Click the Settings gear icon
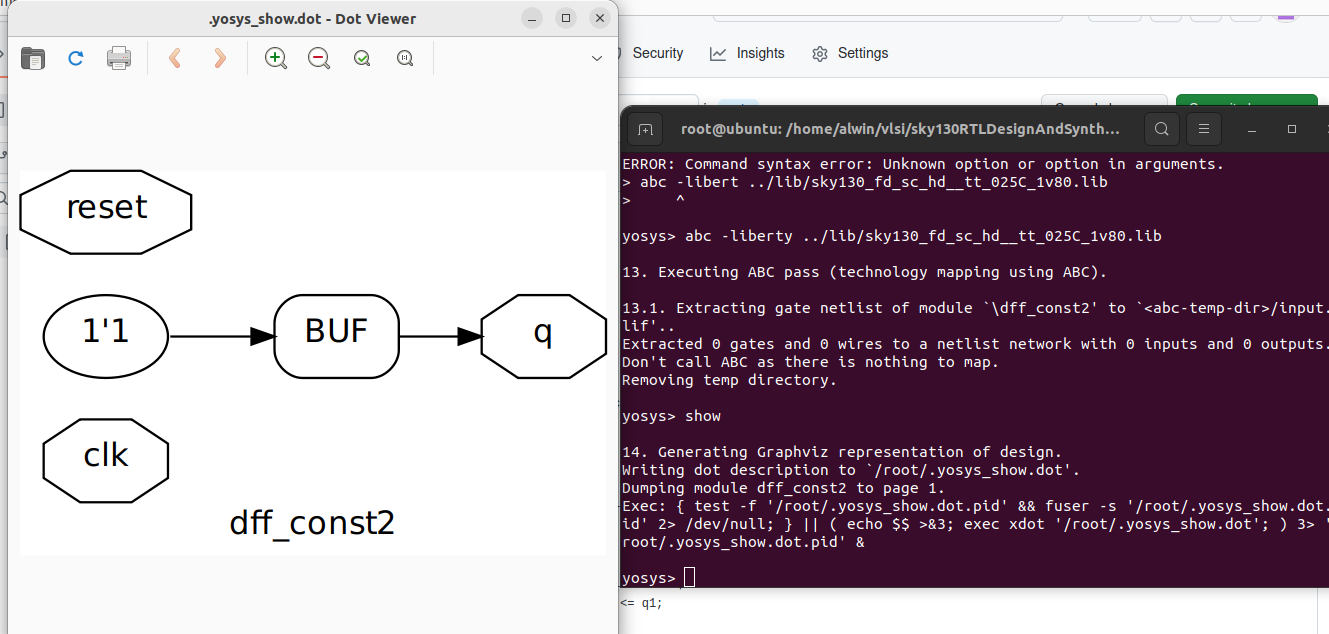The width and height of the screenshot is (1329, 634). (x=821, y=53)
